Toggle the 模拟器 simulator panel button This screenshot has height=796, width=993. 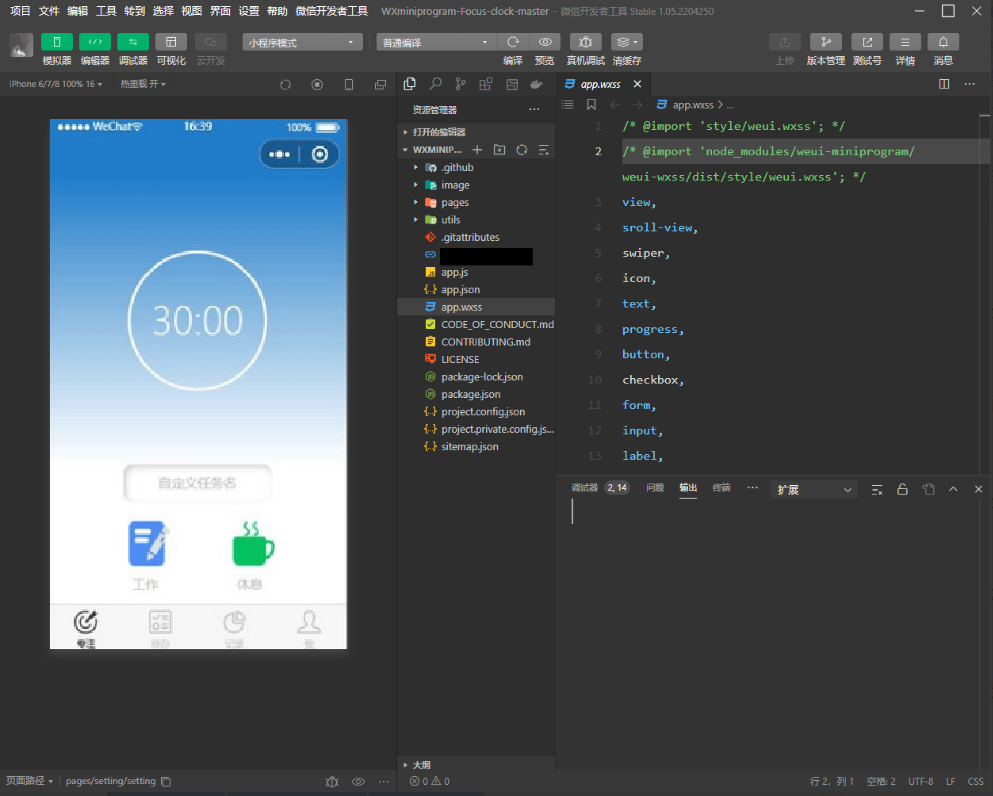[x=56, y=42]
